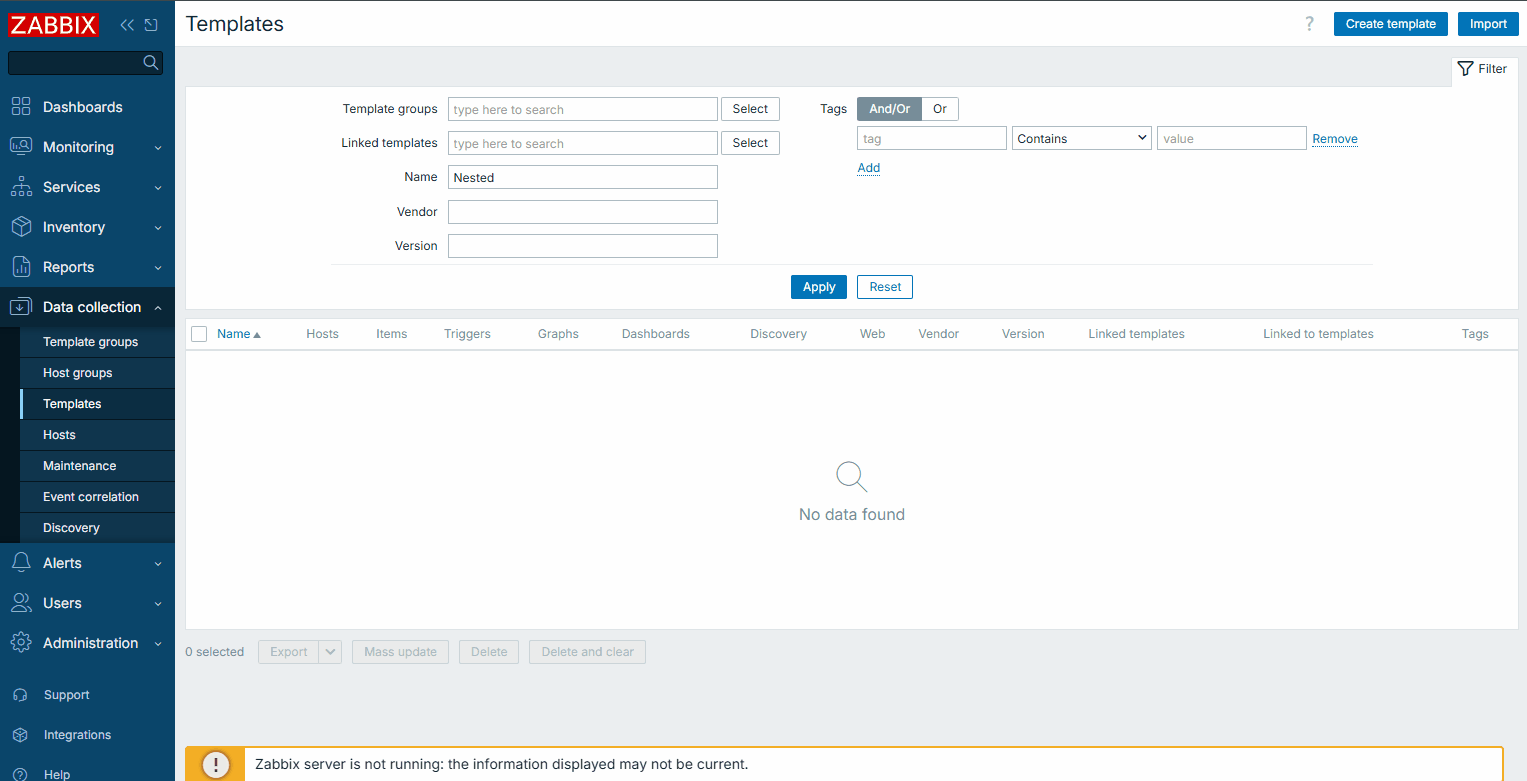The image size is (1527, 781).
Task: Open the Support link in sidebar
Action: click(66, 695)
